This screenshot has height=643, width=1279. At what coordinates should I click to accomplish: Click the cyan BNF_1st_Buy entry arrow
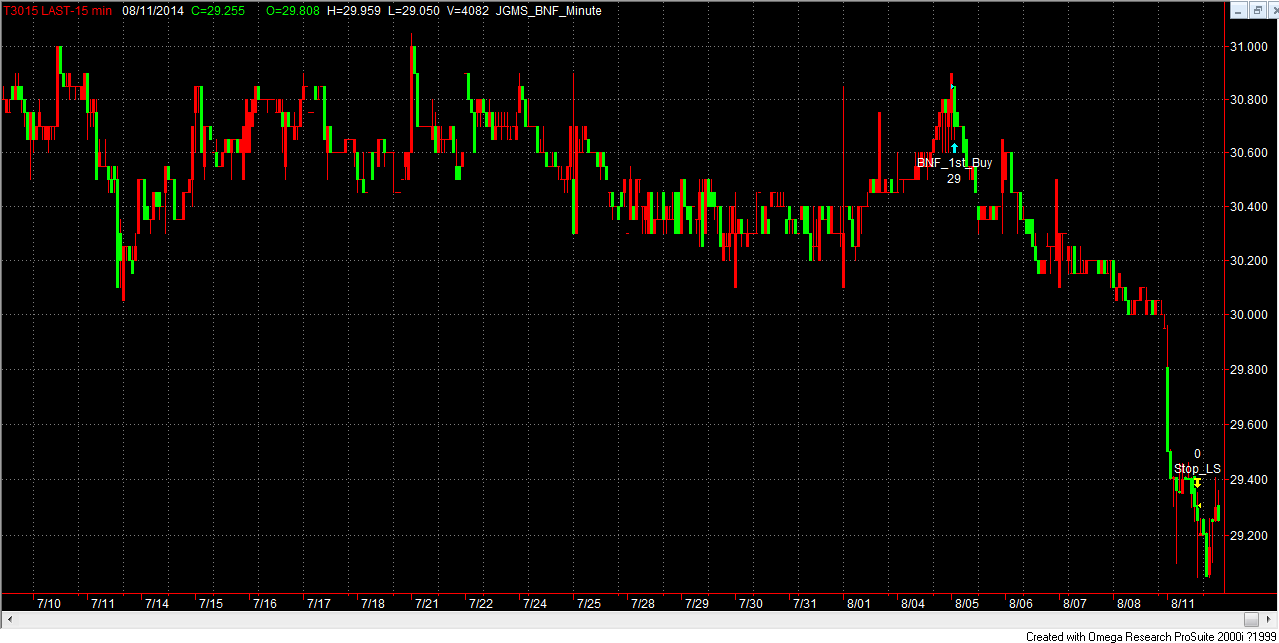(x=954, y=148)
